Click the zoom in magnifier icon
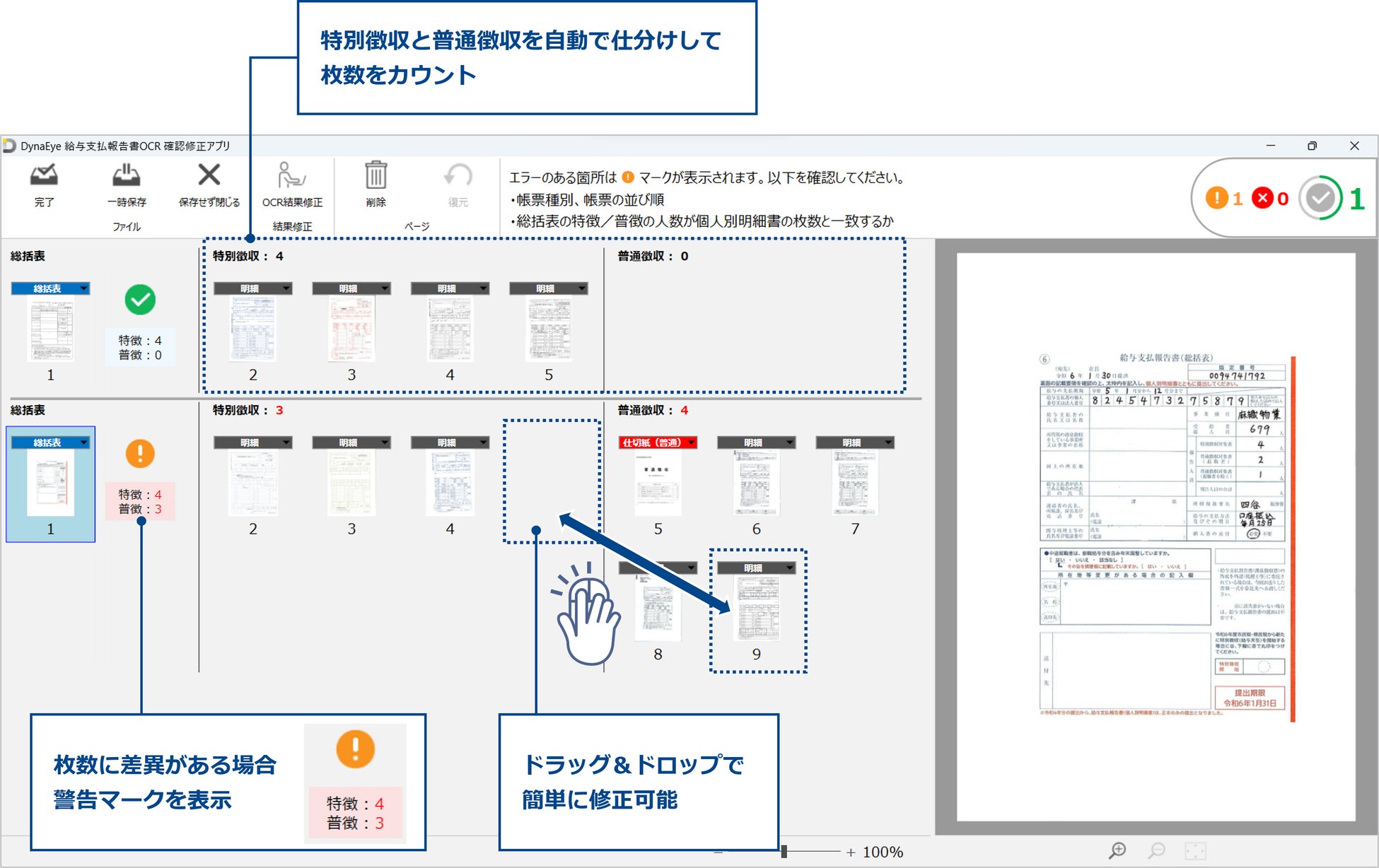 [1117, 850]
